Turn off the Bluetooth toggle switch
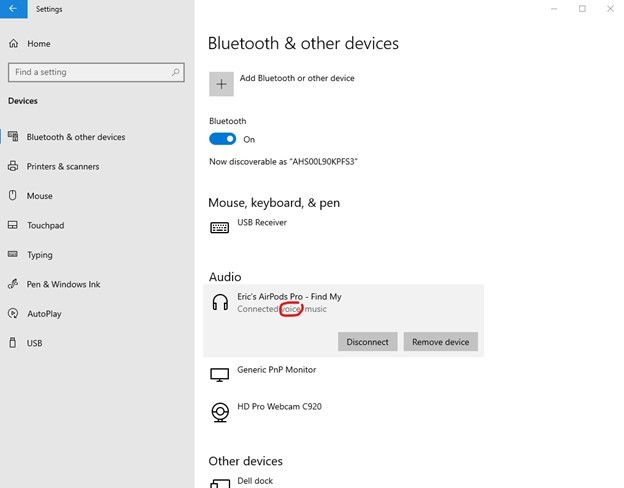This screenshot has height=488, width=624. (x=222, y=139)
